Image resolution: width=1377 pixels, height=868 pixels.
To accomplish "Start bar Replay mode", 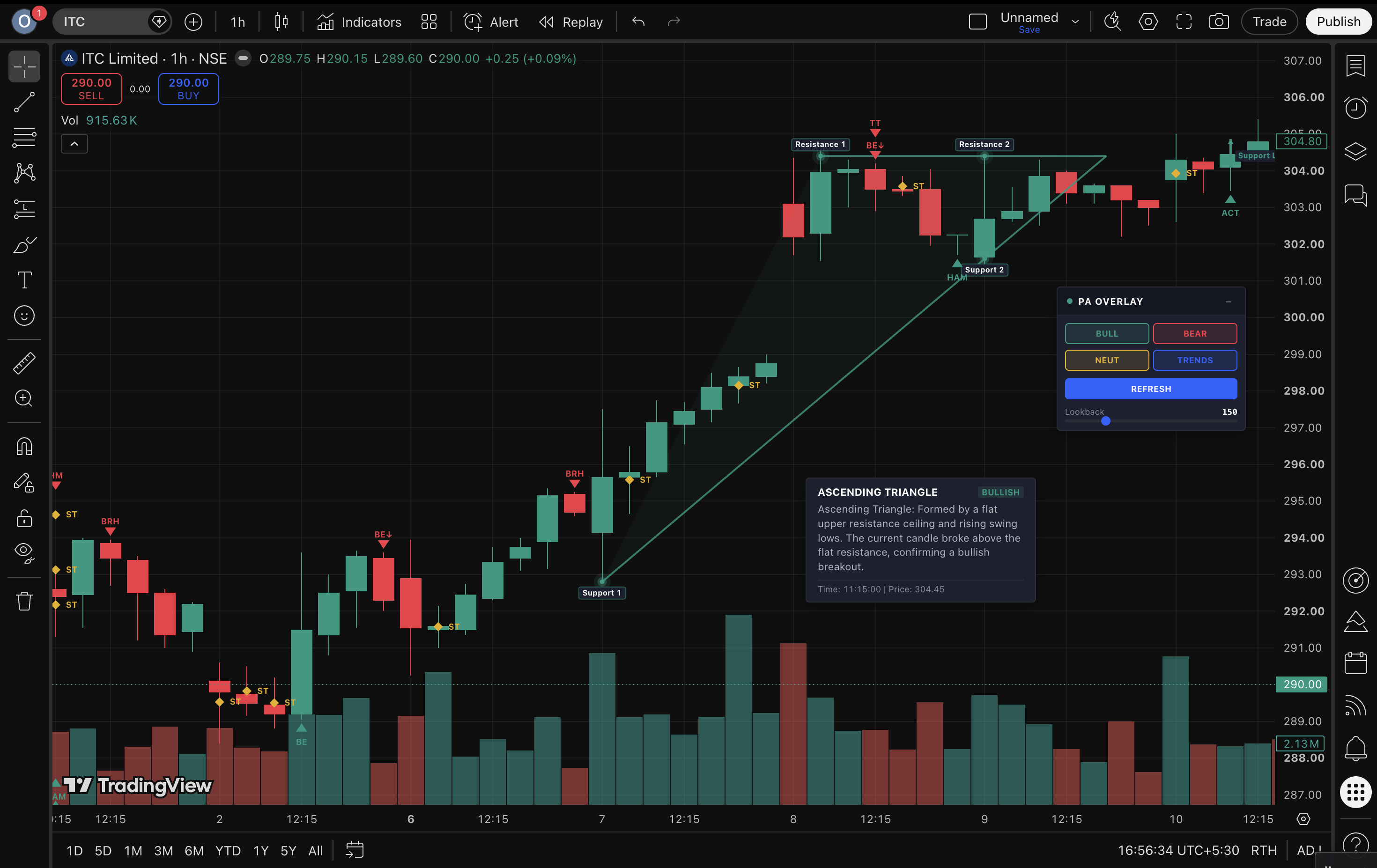I will pos(570,22).
